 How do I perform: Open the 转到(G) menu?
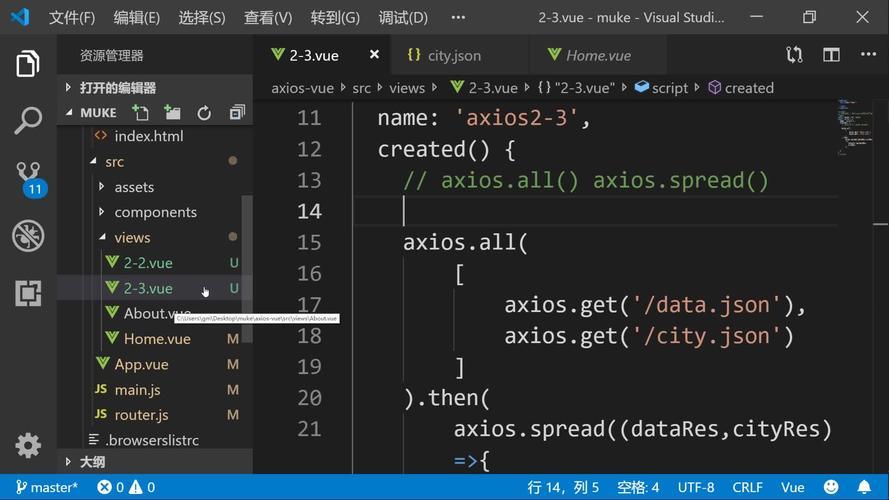[335, 18]
